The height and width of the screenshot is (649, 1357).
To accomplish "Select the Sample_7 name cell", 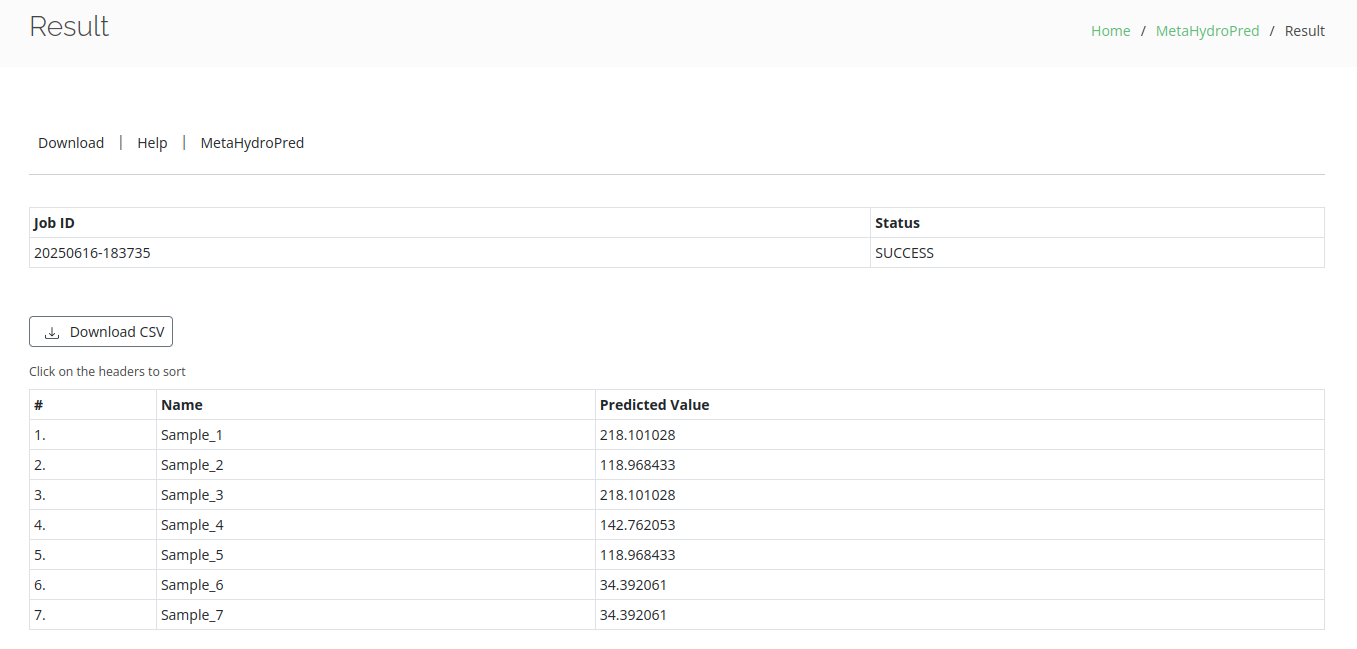I will (192, 615).
